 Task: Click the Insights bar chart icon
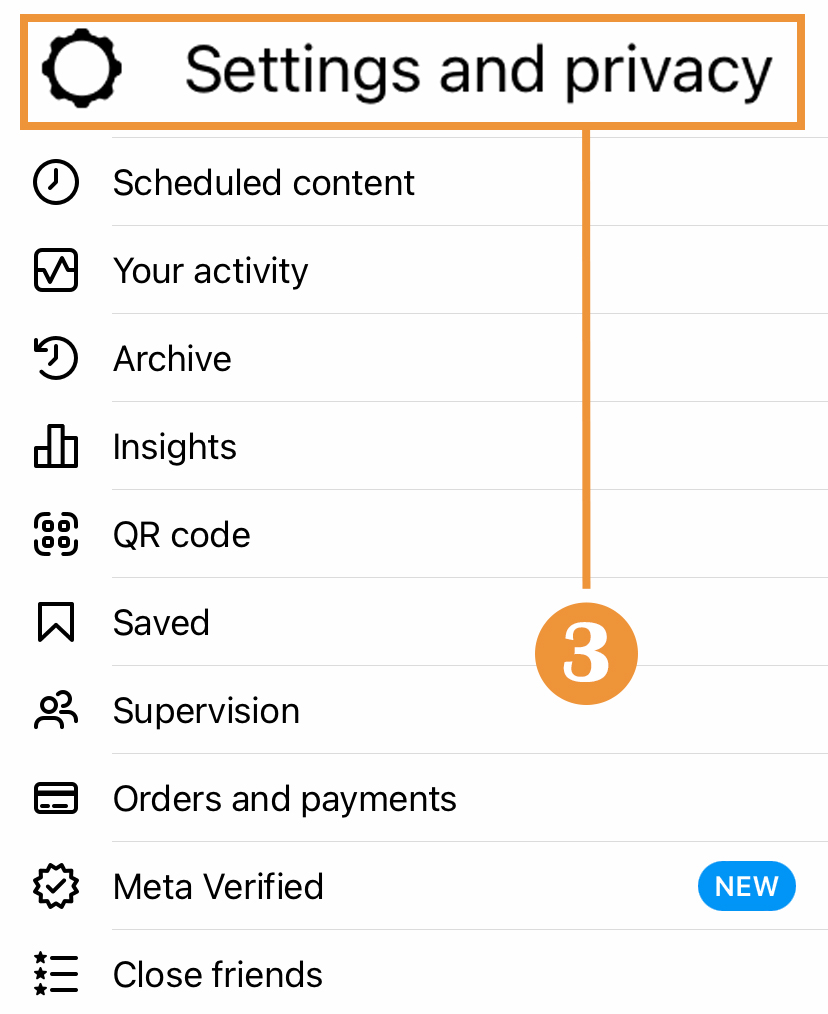pos(56,446)
